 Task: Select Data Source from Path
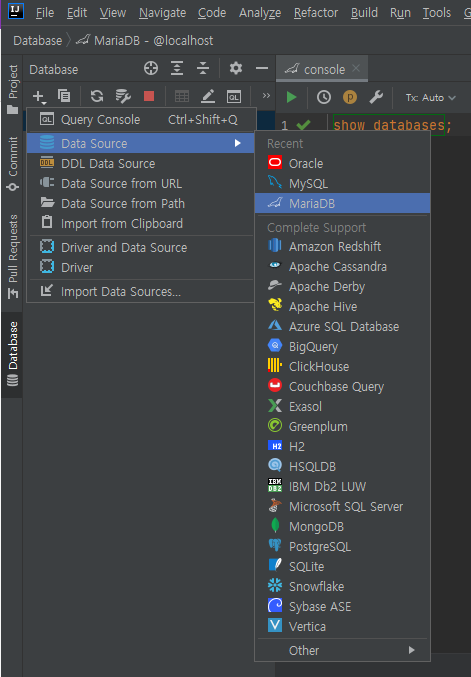click(140, 203)
